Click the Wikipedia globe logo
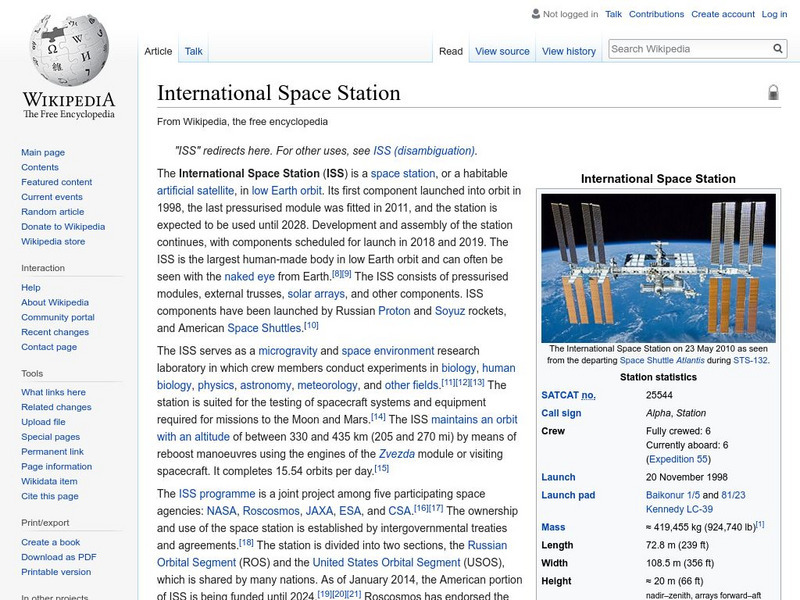This screenshot has width=800, height=600. tap(68, 50)
